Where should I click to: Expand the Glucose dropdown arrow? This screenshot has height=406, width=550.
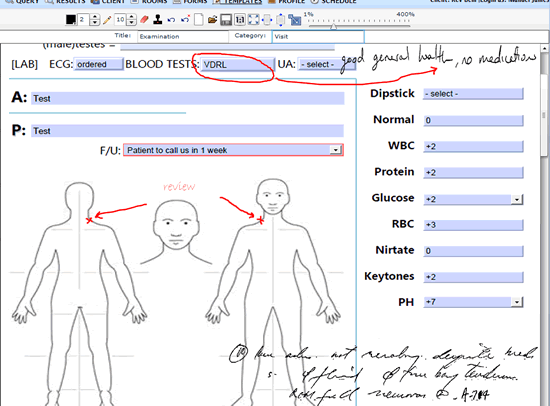pyautogui.click(x=517, y=199)
